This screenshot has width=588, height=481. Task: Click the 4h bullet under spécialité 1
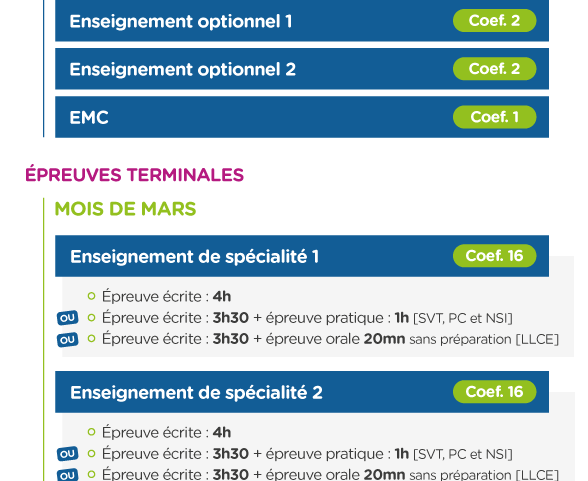159,297
